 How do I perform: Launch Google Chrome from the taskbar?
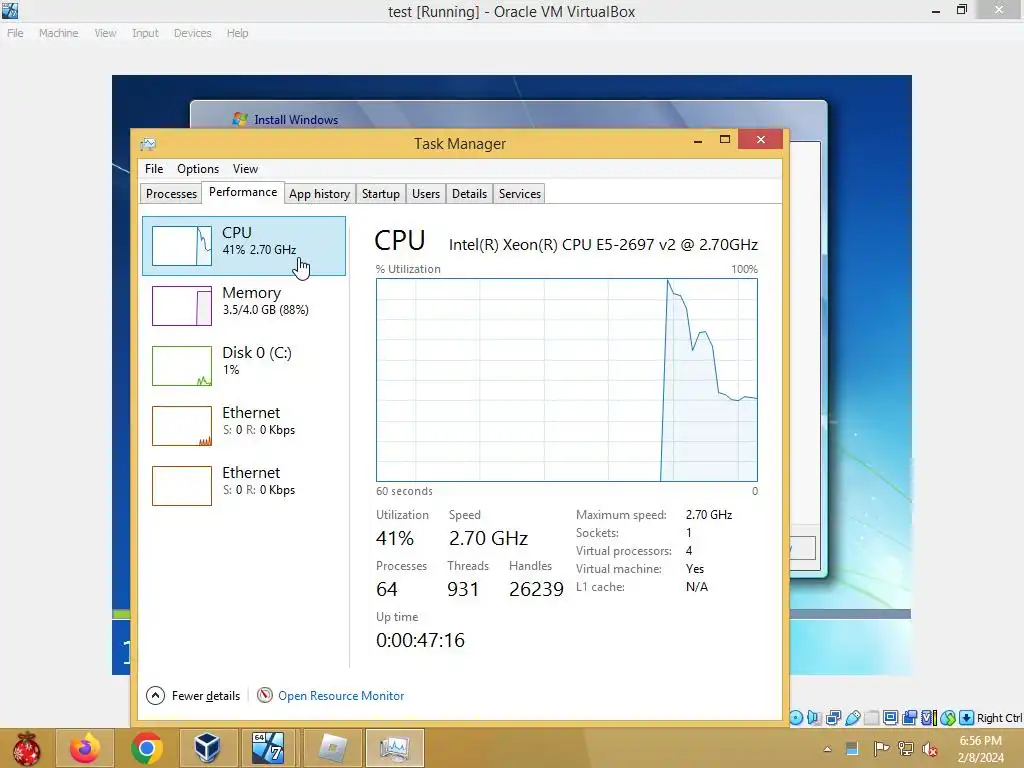[146, 748]
